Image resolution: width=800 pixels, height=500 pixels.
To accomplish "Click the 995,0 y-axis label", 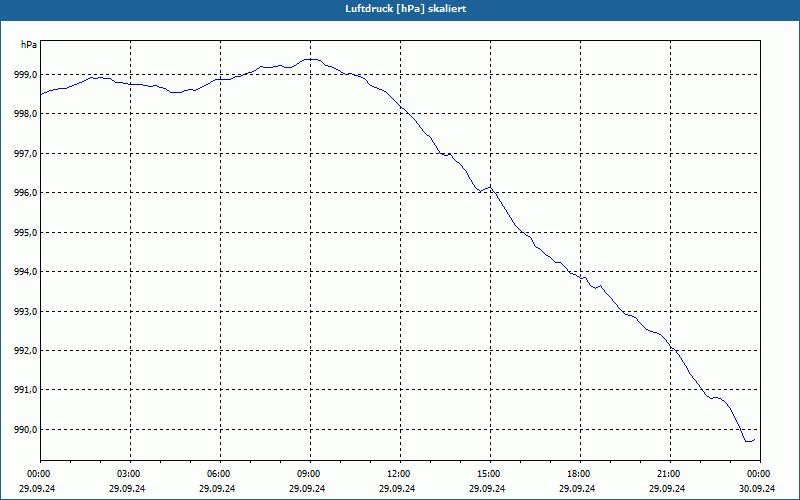I will tap(26, 233).
